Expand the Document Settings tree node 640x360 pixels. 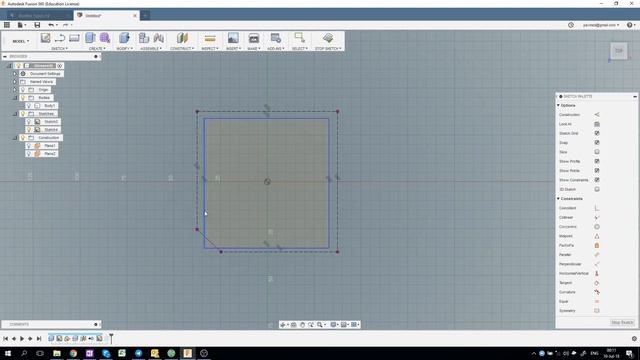tap(15, 74)
